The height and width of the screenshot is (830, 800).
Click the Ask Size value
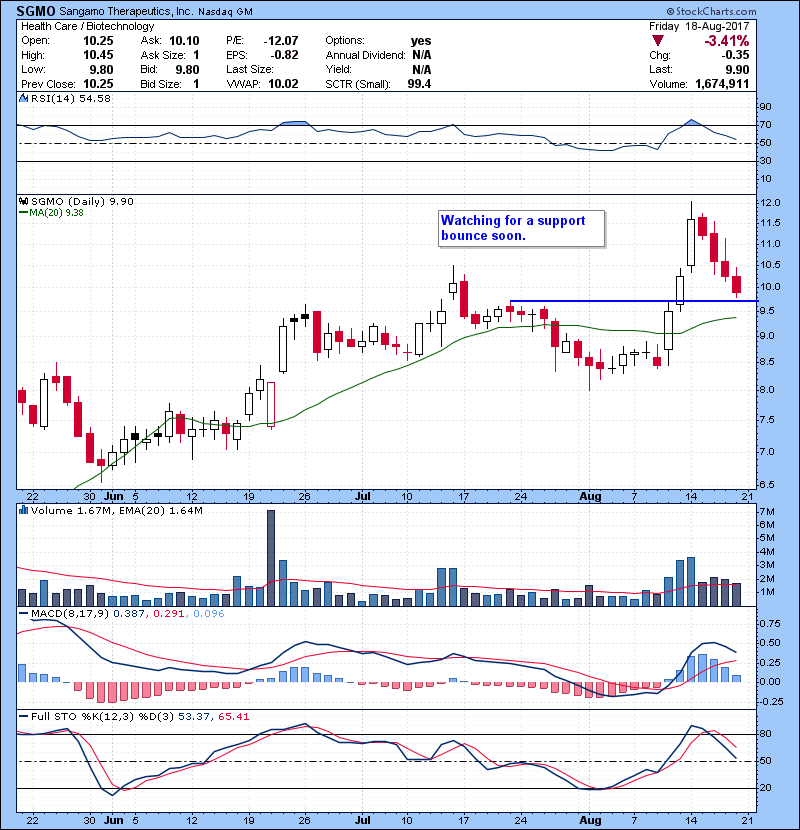(x=196, y=55)
